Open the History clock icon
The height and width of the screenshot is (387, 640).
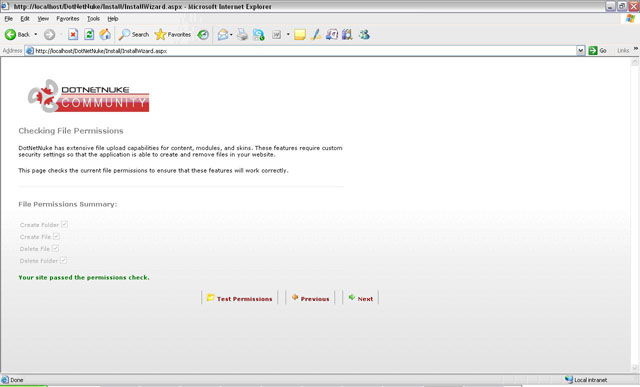(x=203, y=35)
